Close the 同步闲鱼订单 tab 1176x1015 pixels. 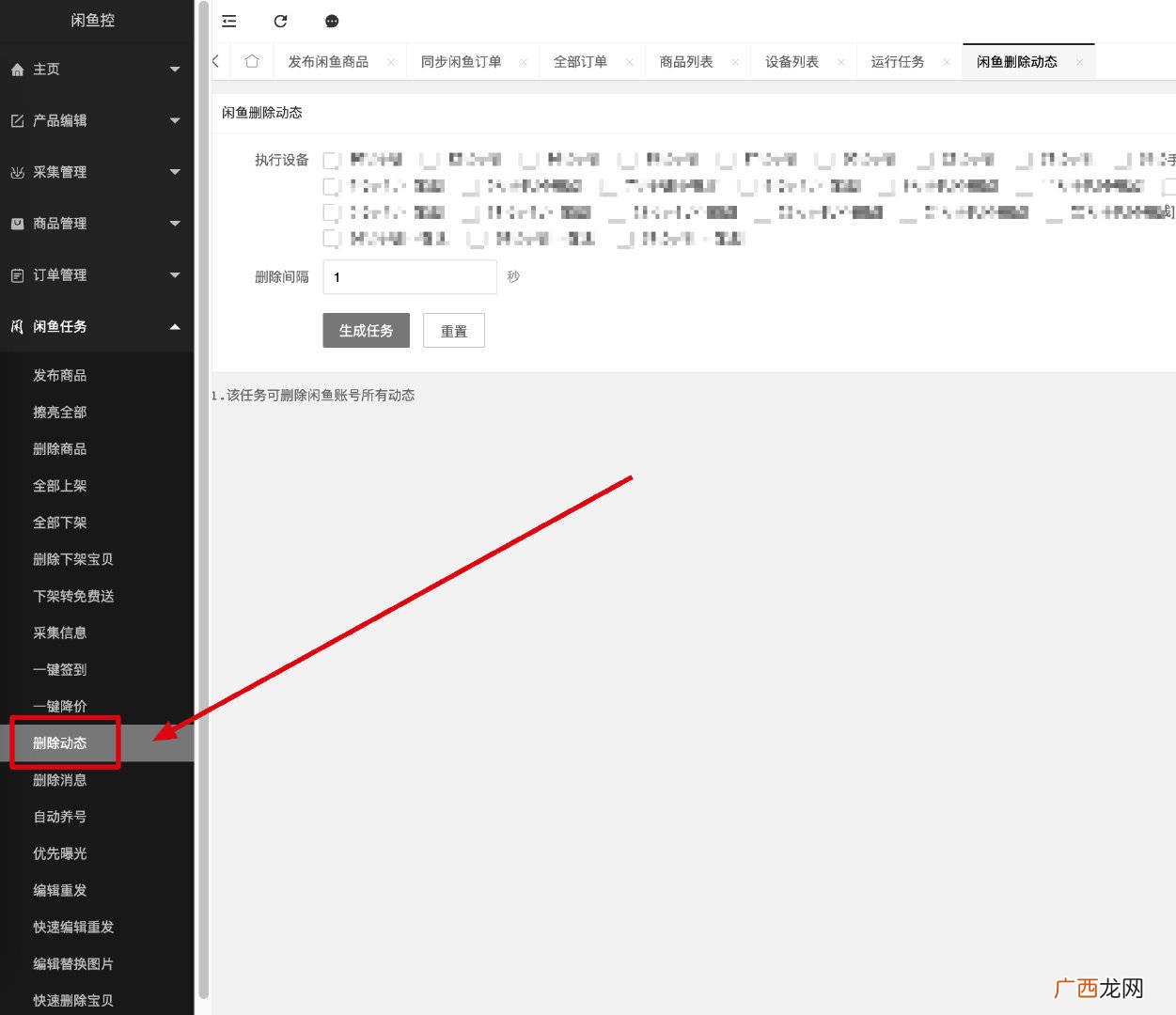524,62
